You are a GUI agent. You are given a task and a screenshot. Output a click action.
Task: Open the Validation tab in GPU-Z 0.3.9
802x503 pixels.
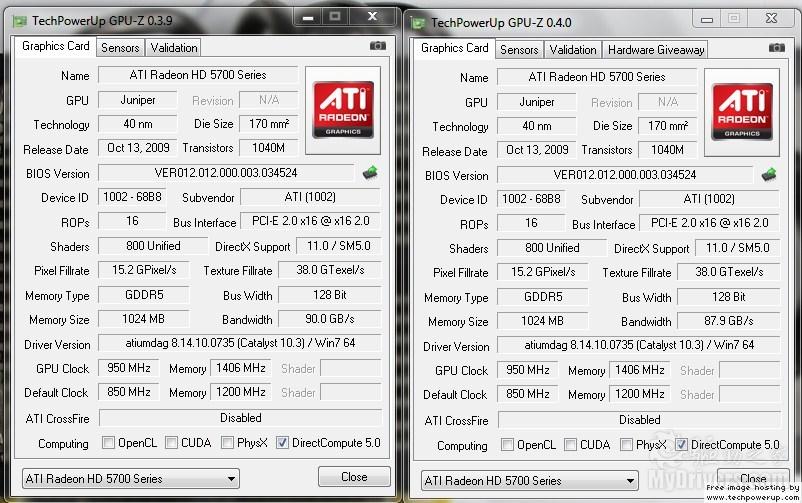tap(173, 48)
